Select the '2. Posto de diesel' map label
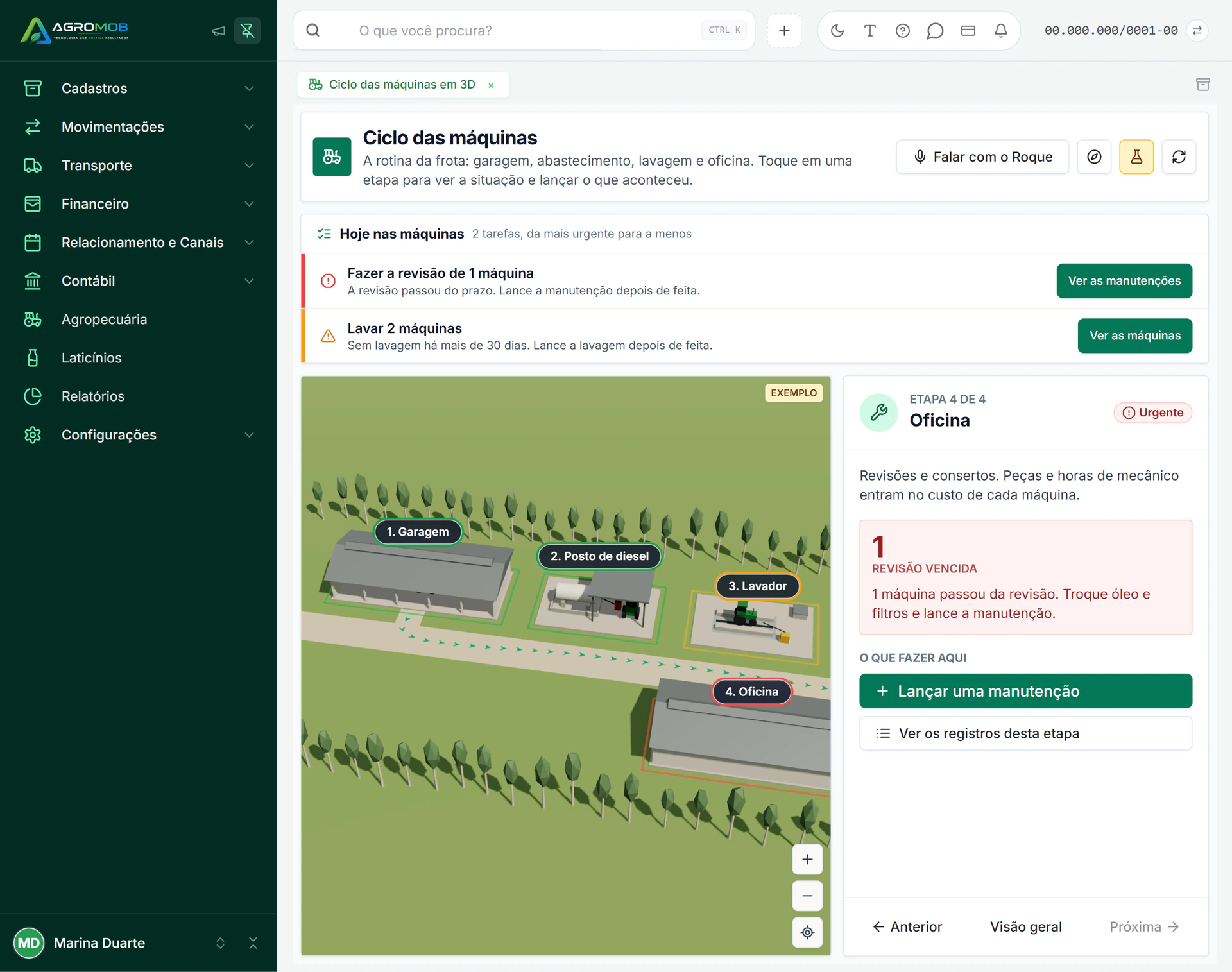Screen dimensions: 1232x972 click(x=599, y=556)
